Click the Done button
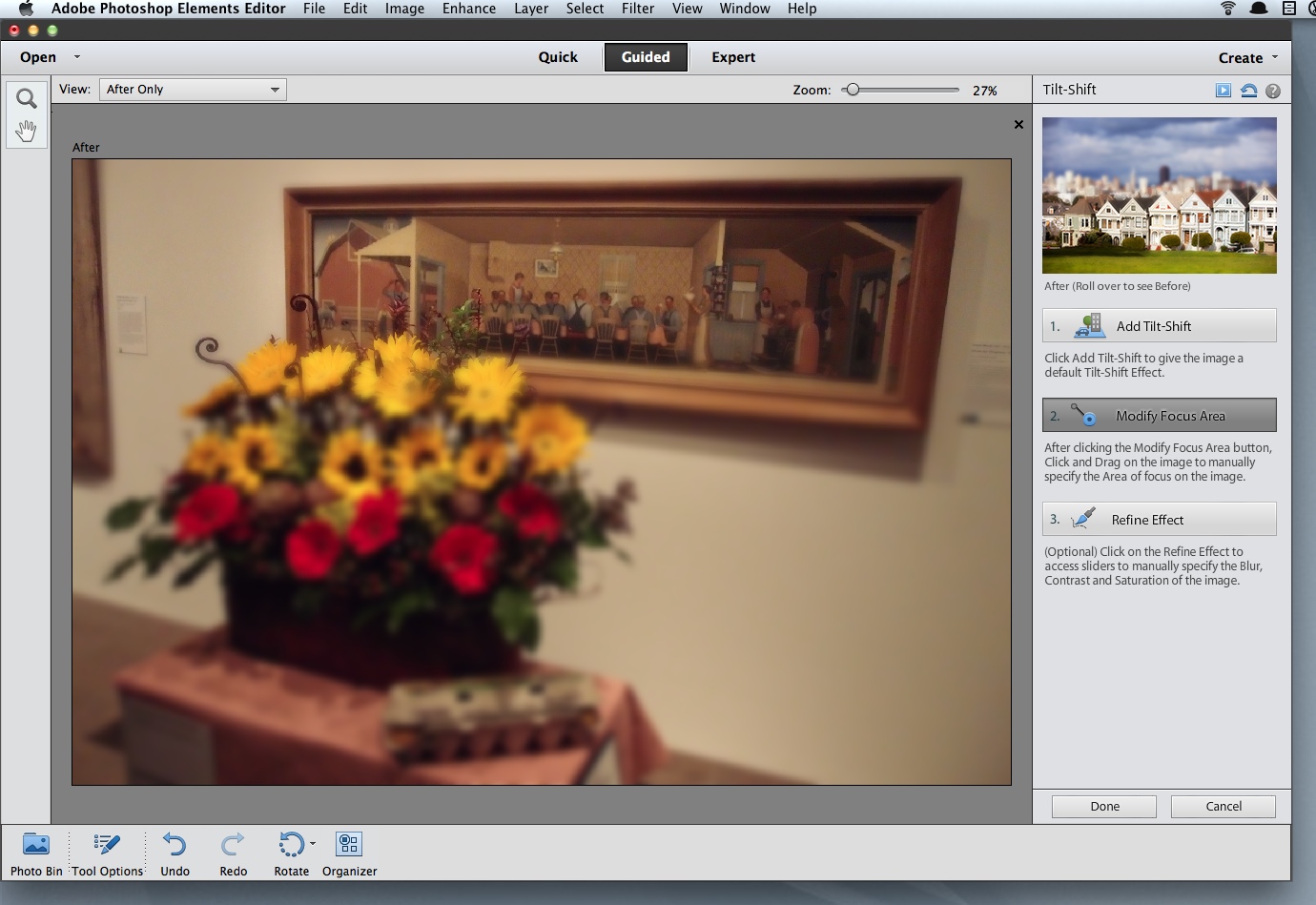This screenshot has width=1316, height=905. tap(1104, 807)
